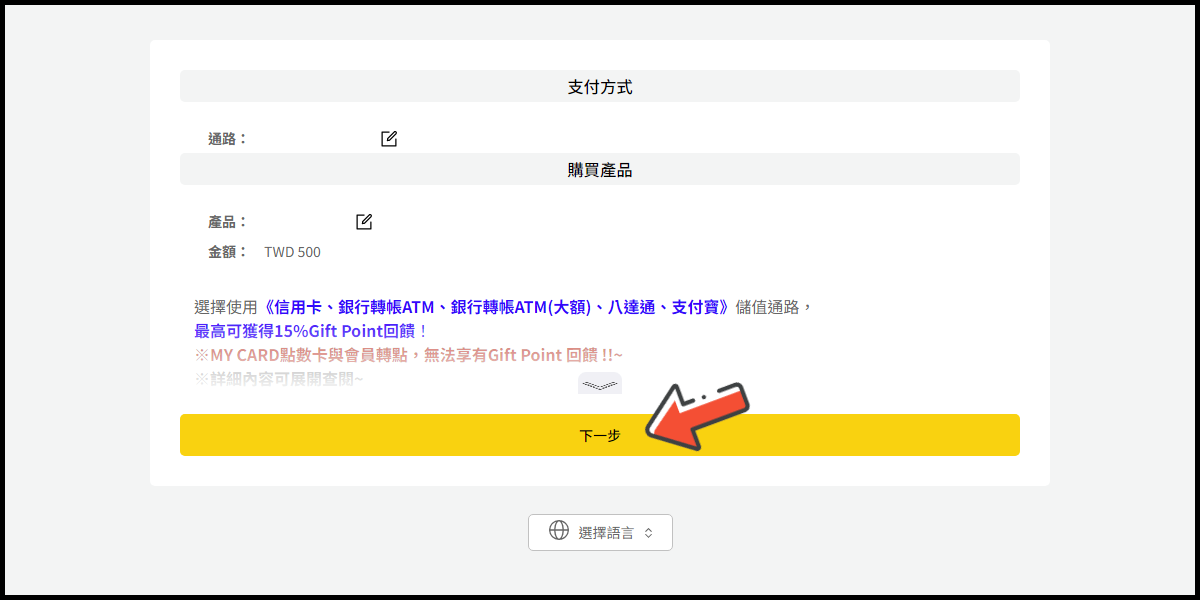1200x600 pixels.
Task: Click the TWD 500 amount value
Action: [292, 252]
